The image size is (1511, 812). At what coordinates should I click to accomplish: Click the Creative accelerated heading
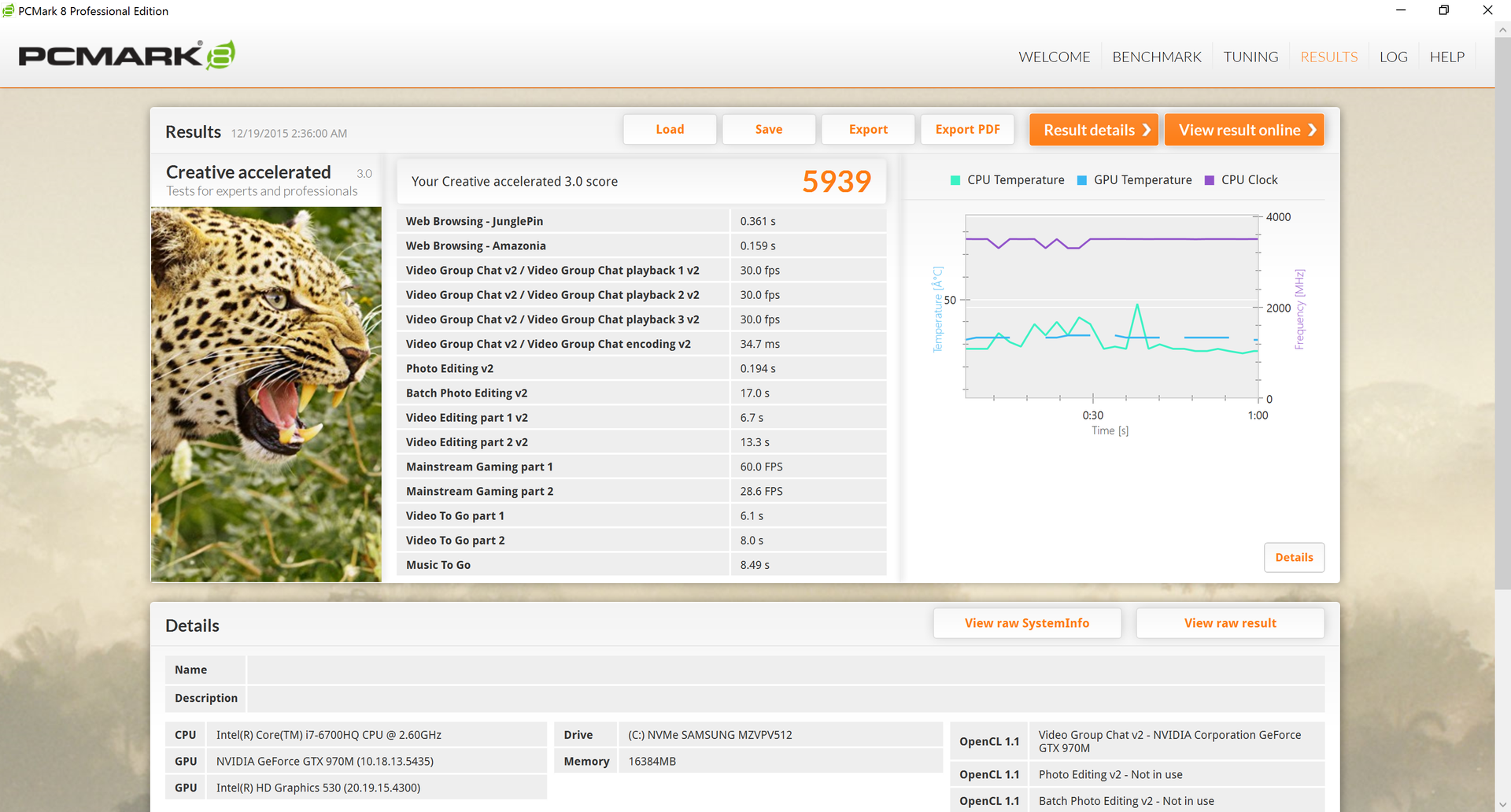[248, 172]
